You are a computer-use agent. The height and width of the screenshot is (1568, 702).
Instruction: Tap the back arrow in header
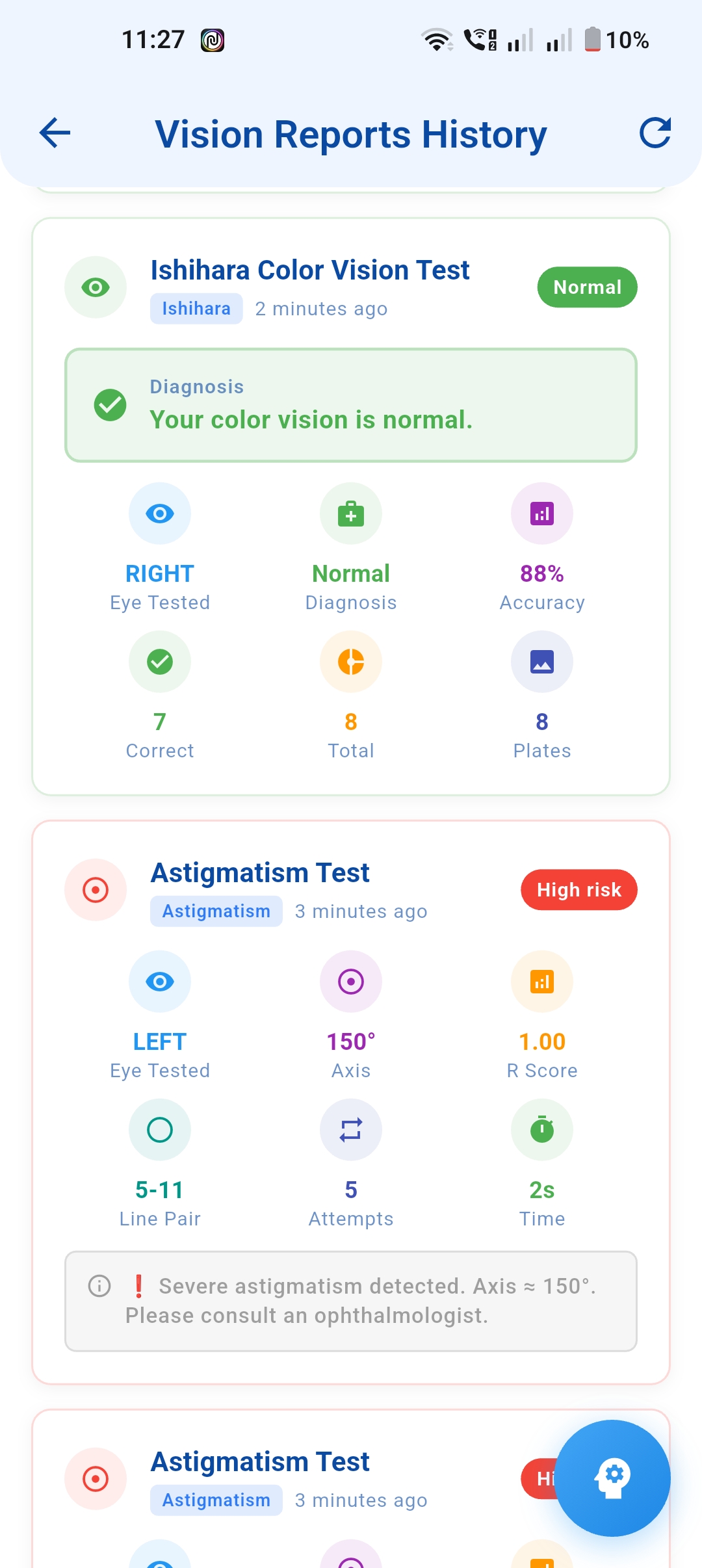[x=55, y=133]
